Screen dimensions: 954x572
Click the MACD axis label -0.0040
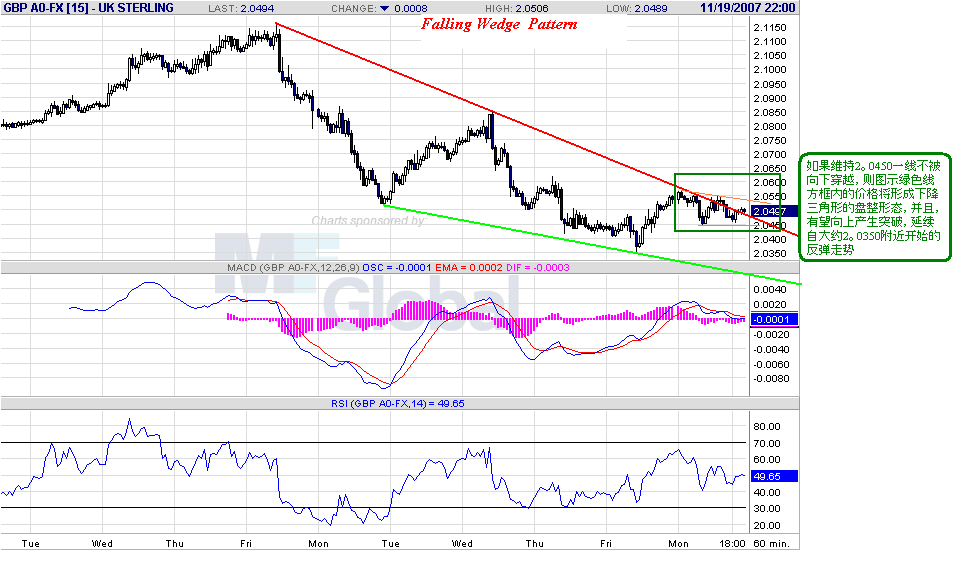click(770, 350)
